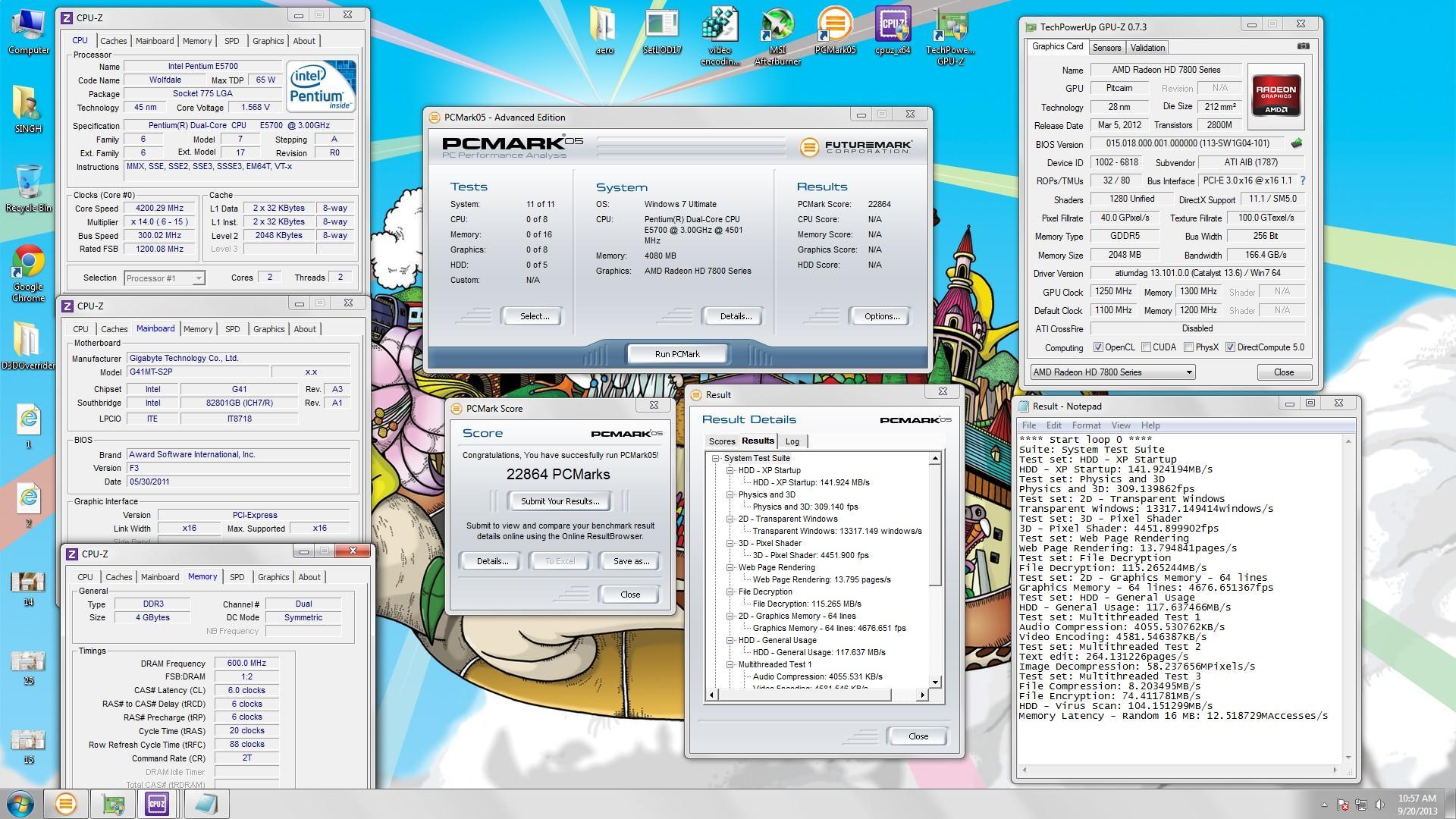The width and height of the screenshot is (1456, 819).
Task: Click the Notepad vertical scrollbar
Action: click(x=1348, y=599)
